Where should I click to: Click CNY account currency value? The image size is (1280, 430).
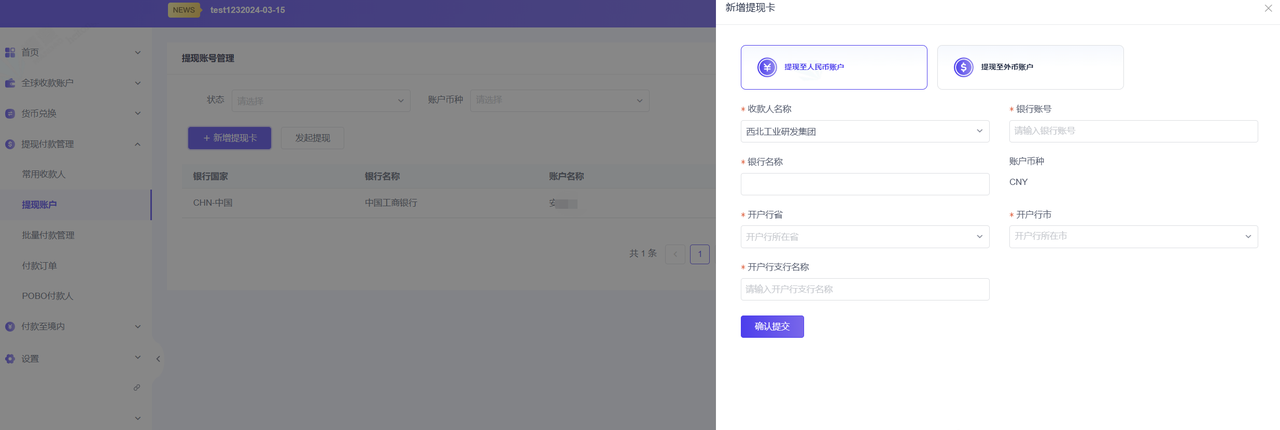click(x=1018, y=182)
